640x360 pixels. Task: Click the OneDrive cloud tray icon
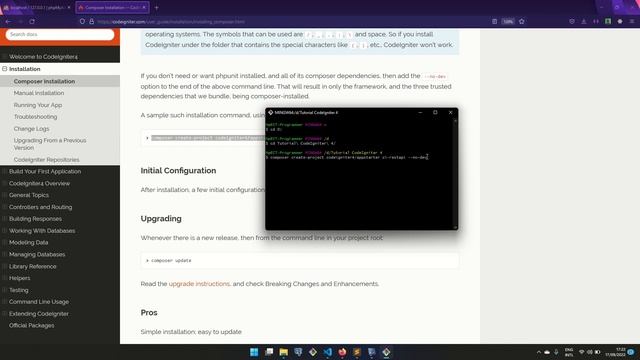(x=547, y=352)
